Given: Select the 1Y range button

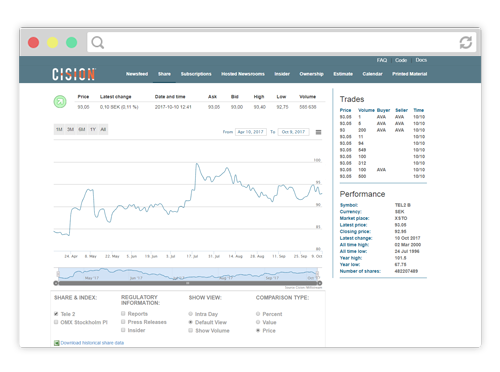Looking at the screenshot, I should 93,129.
